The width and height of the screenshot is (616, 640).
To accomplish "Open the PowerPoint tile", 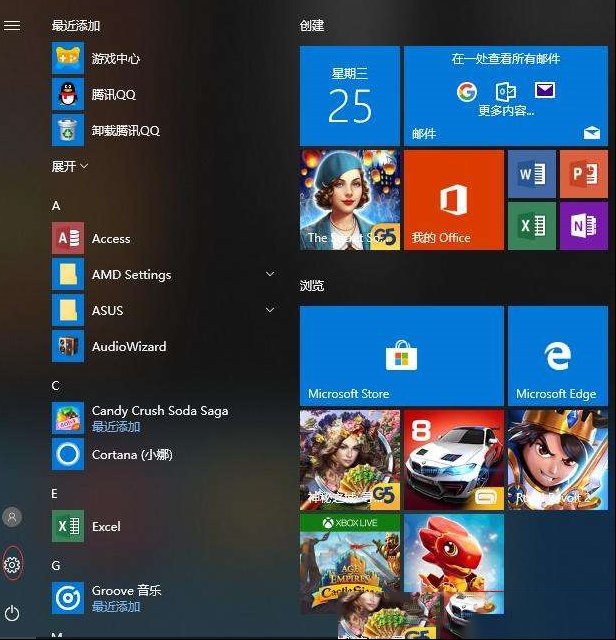I will pos(584,174).
